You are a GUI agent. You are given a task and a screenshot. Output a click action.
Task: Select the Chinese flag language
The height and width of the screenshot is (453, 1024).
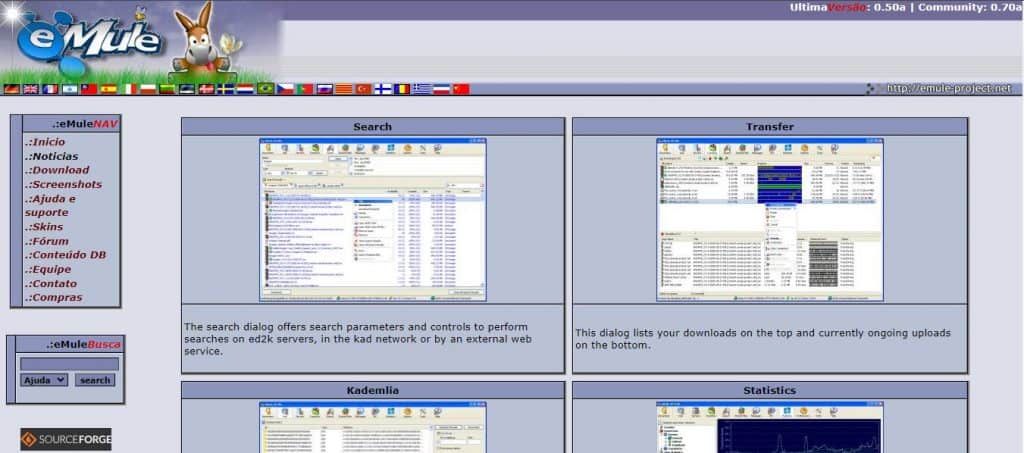pyautogui.click(x=461, y=89)
